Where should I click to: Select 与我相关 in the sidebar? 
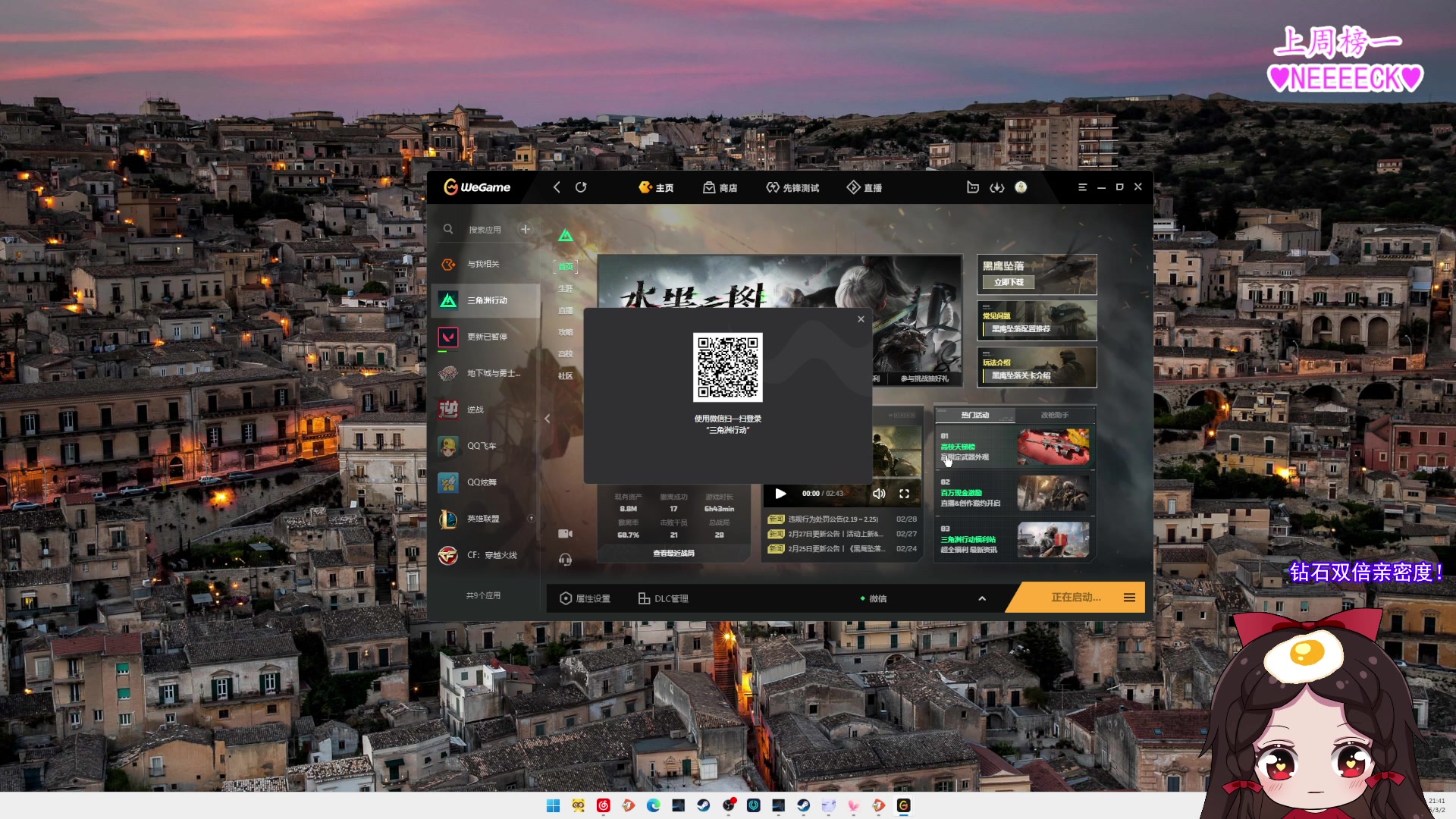coord(484,264)
